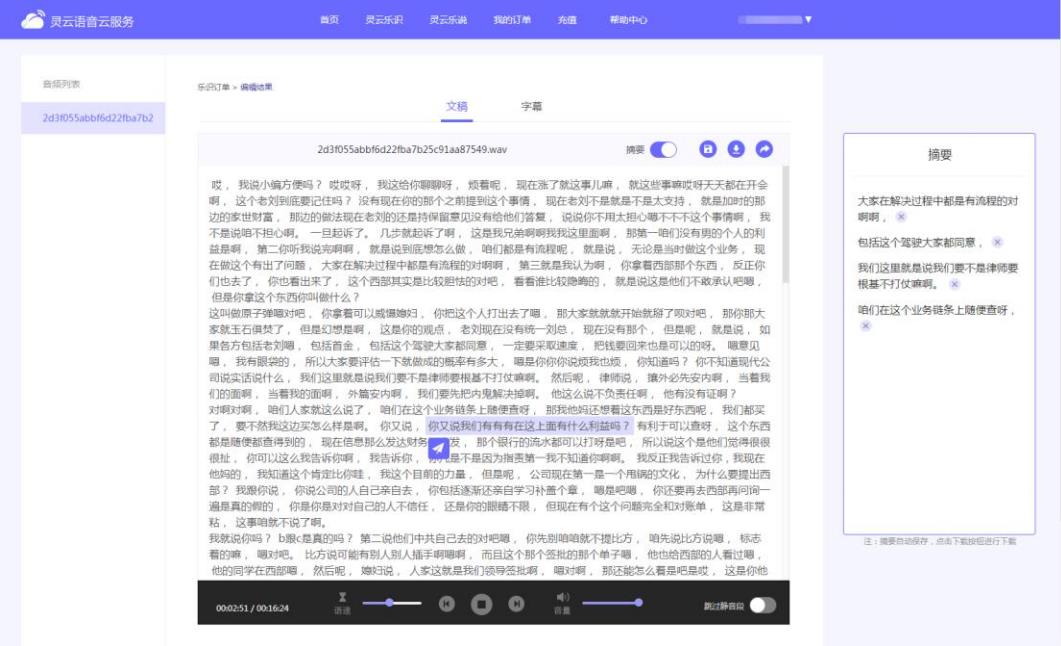Toggle the 摘要 summary switch off
This screenshot has height=646, width=1061.
tap(663, 149)
